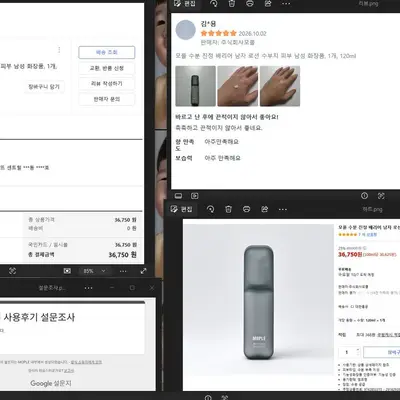Show file info icon under the review image window
Viewport: 400px width, 400px height.
coord(364,196)
